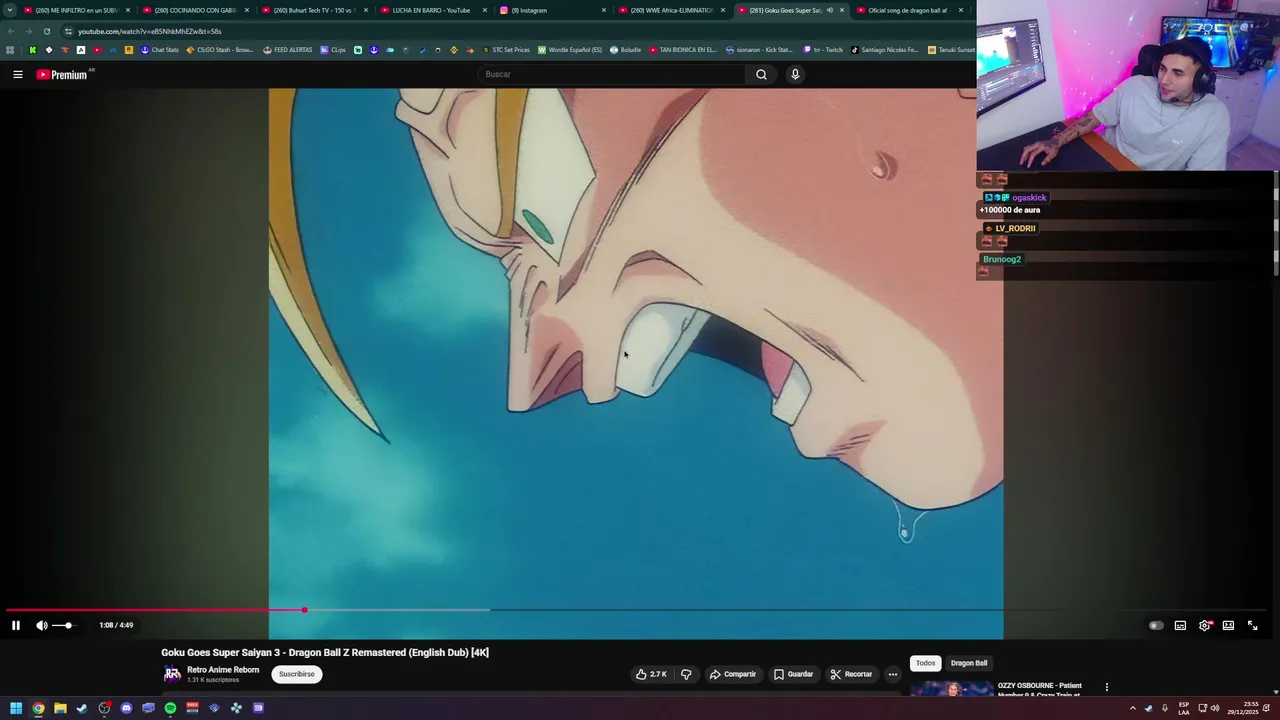This screenshot has width=1280, height=720.
Task: Click chat user ogaskick
Action: click(x=1029, y=198)
